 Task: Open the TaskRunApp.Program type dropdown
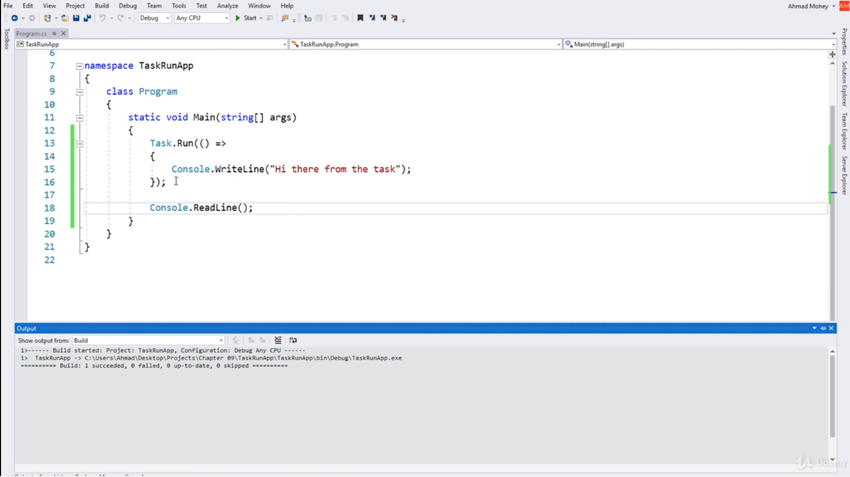click(426, 44)
